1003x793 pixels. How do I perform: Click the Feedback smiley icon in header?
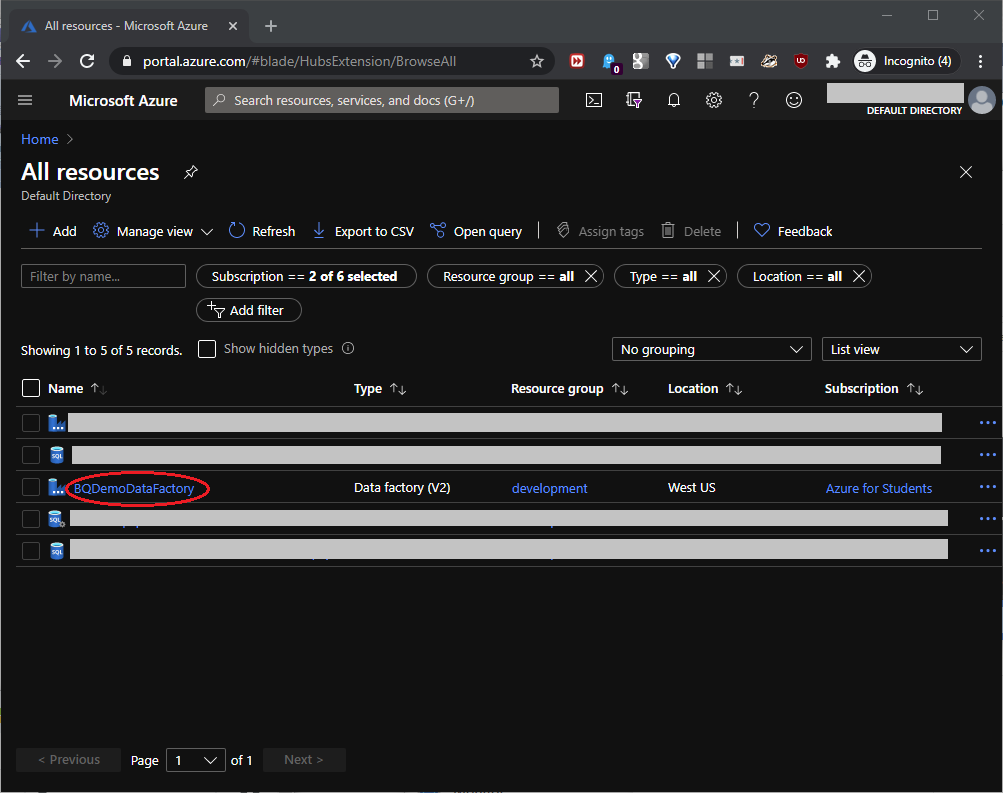tap(794, 100)
